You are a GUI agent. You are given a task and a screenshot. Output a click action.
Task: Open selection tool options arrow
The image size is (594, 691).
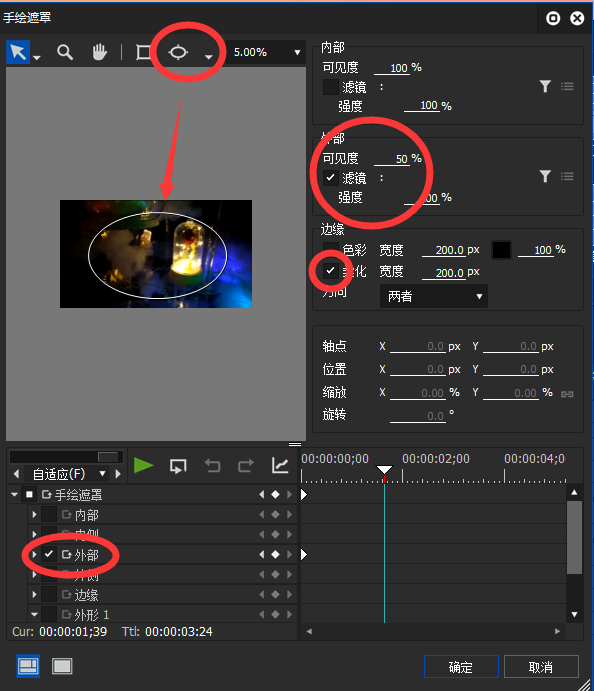tap(37, 57)
